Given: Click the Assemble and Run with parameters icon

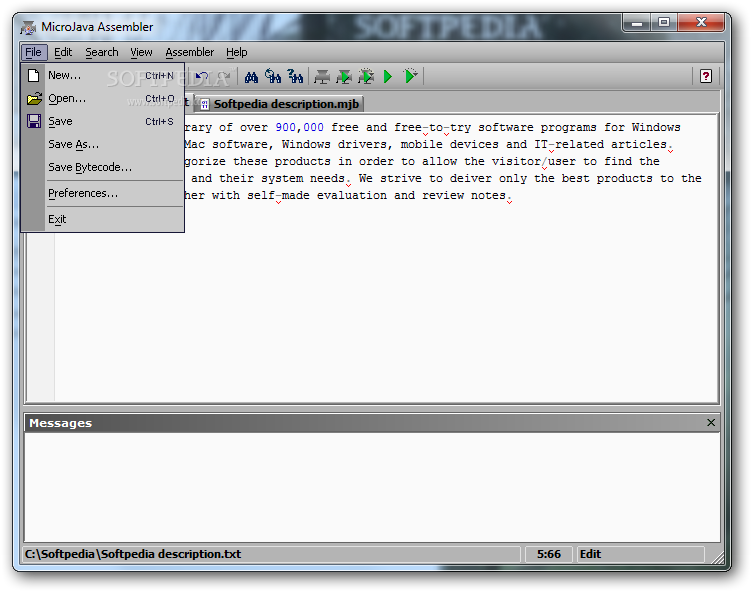Looking at the screenshot, I should (x=366, y=76).
